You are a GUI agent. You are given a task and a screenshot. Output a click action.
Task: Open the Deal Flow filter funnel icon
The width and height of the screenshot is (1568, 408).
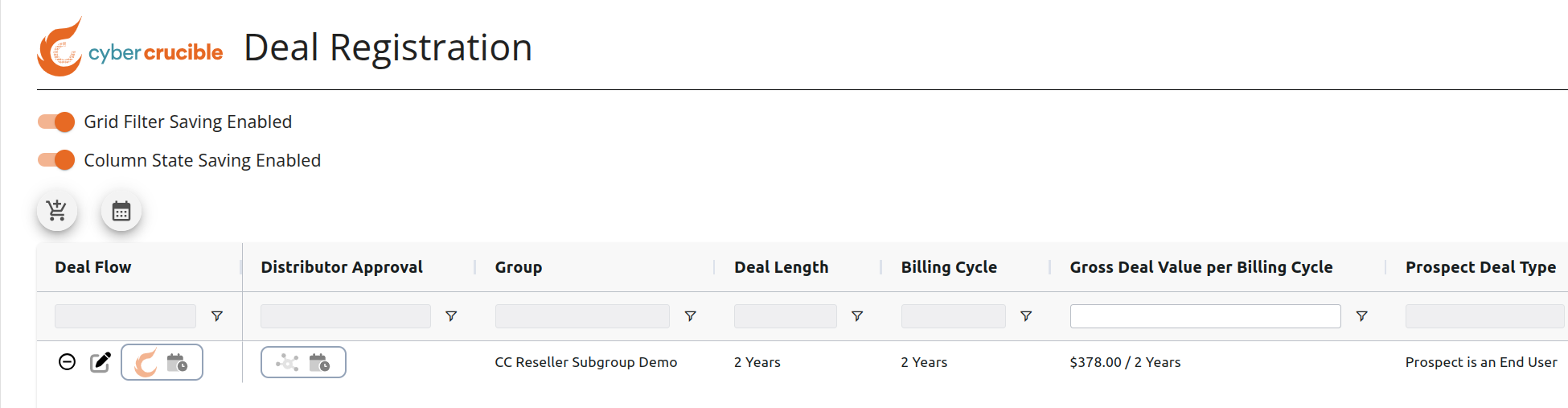pyautogui.click(x=217, y=316)
